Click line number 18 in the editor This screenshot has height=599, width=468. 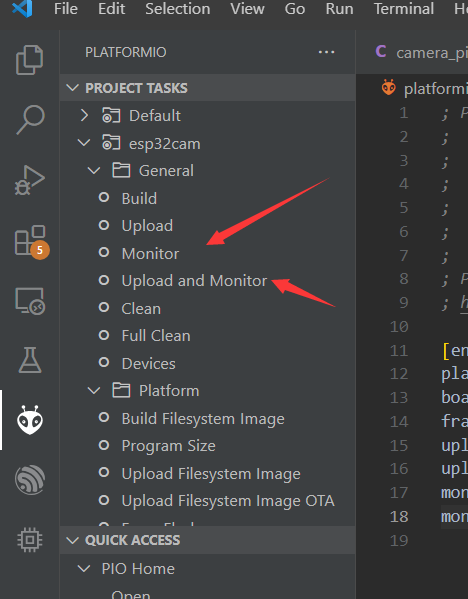tap(399, 516)
